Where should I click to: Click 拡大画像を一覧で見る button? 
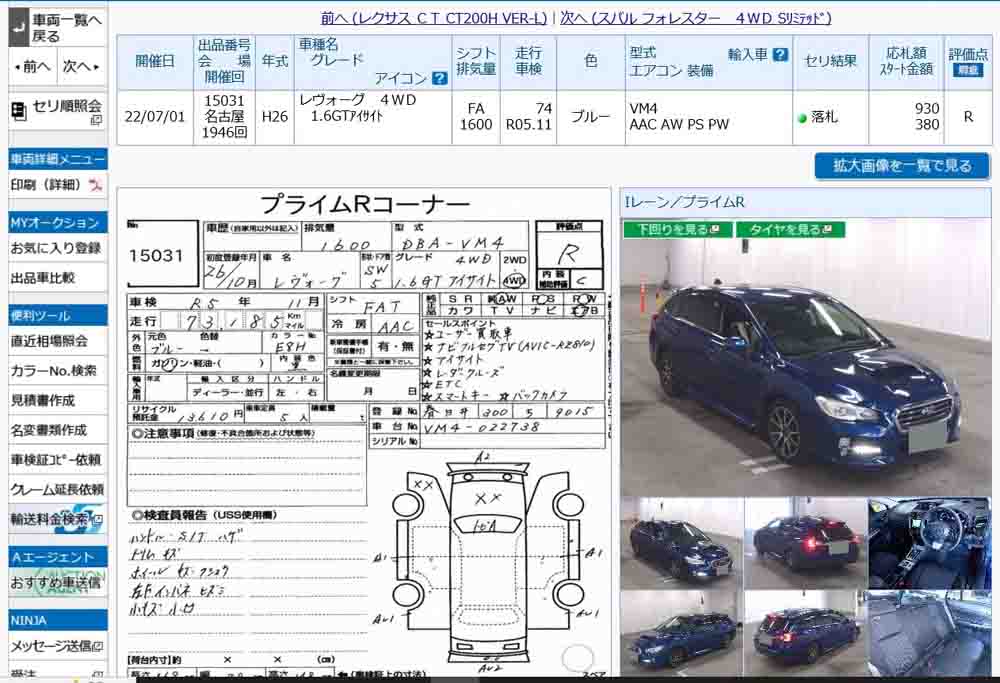pyautogui.click(x=902, y=166)
